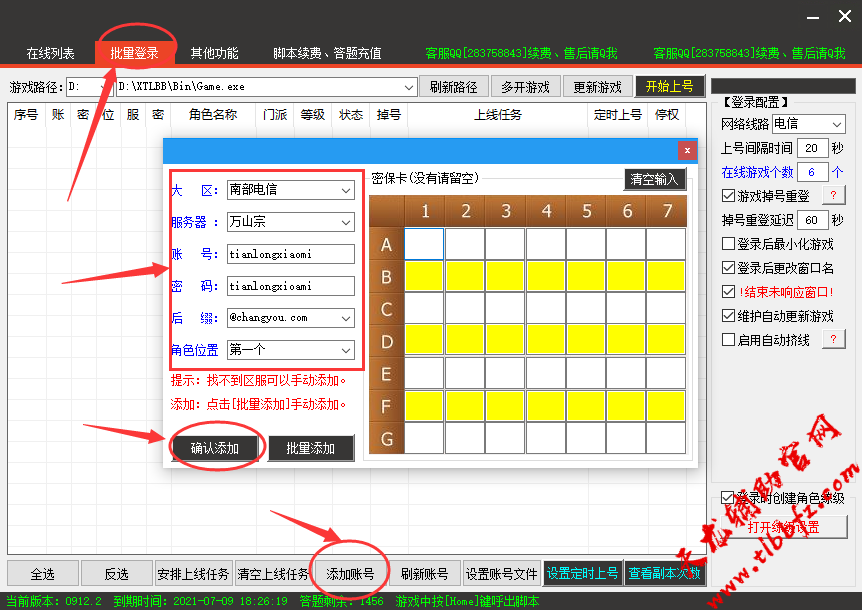Expand the 大区 dropdown showing 南部电信
Screen dimensions: 862x610
[346, 190]
